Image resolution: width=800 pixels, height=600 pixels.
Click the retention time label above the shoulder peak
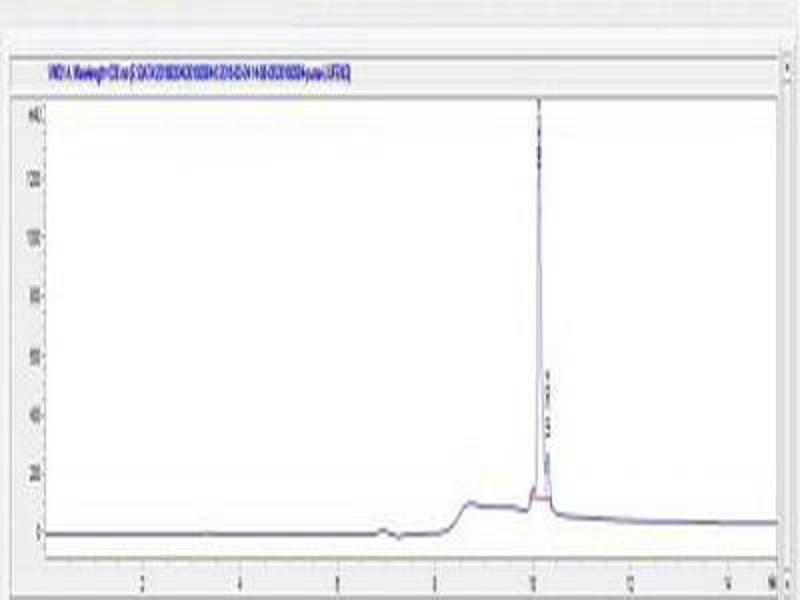[548, 400]
